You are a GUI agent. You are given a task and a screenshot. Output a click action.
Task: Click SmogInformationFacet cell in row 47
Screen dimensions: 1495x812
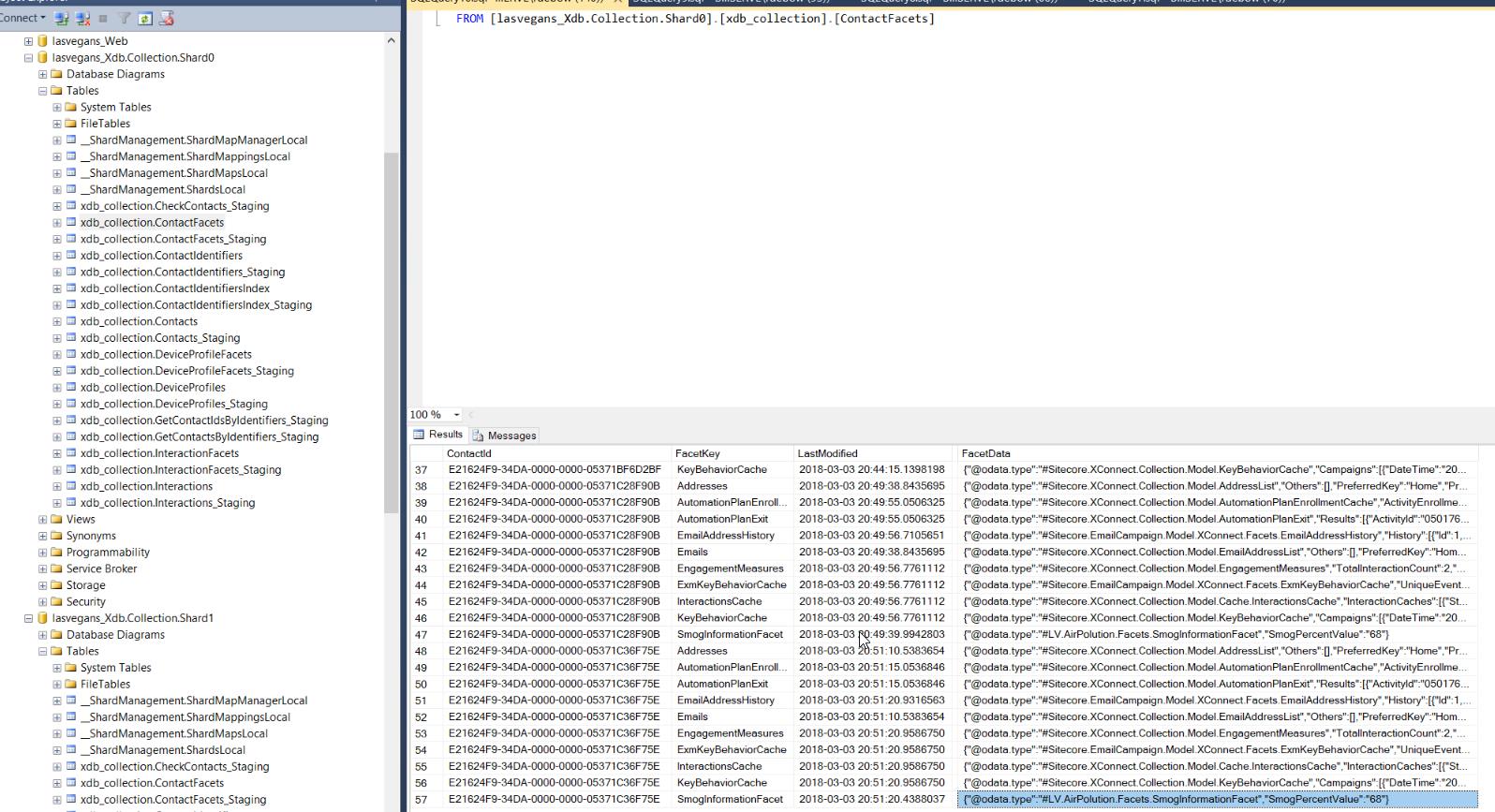tap(732, 635)
